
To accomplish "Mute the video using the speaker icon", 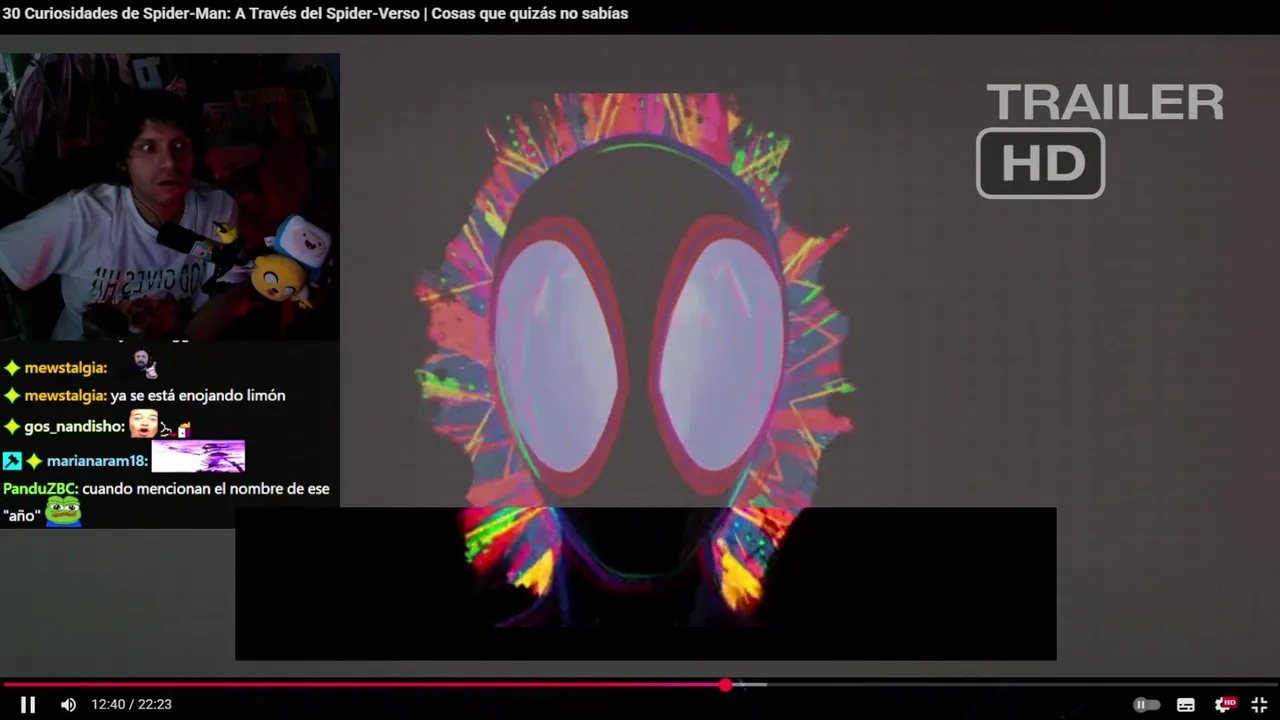I will (x=68, y=704).
